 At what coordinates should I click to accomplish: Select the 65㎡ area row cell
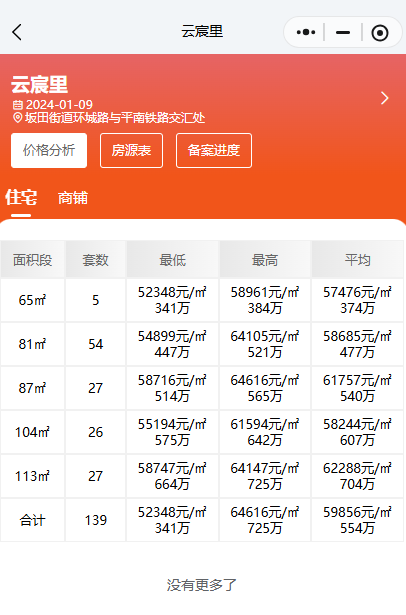click(x=33, y=300)
